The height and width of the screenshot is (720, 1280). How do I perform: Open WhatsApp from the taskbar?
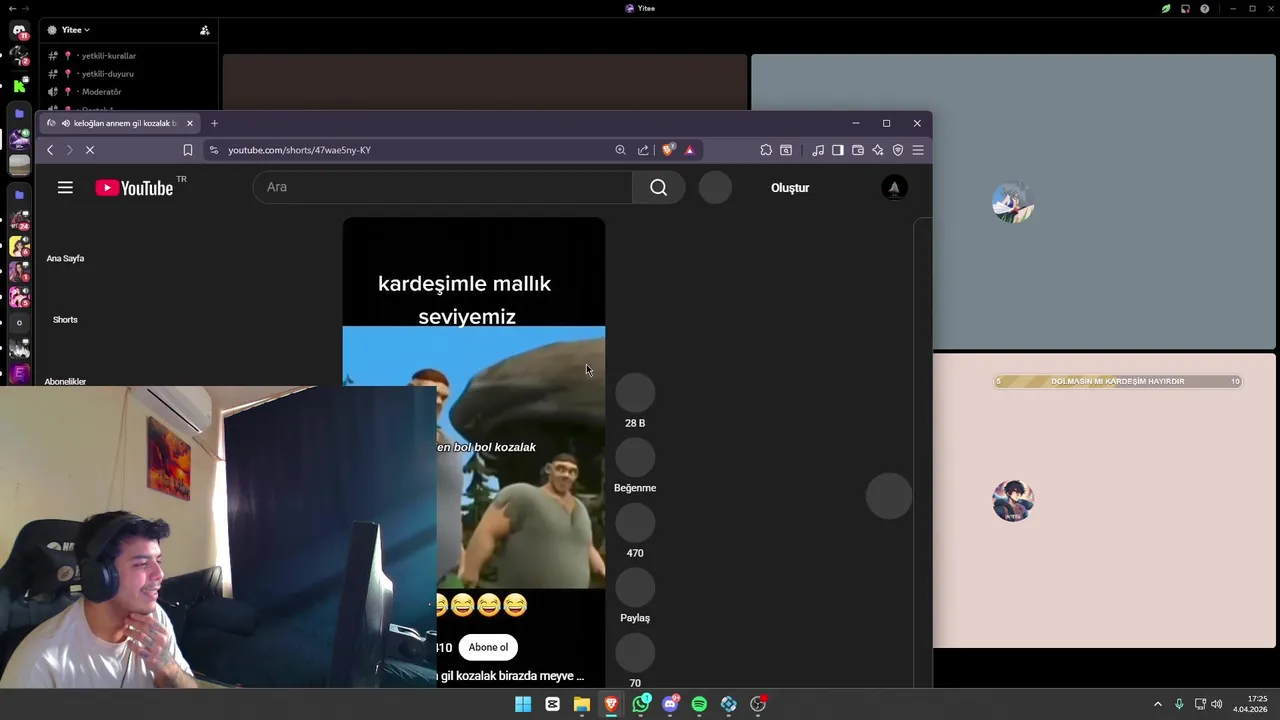click(x=641, y=704)
